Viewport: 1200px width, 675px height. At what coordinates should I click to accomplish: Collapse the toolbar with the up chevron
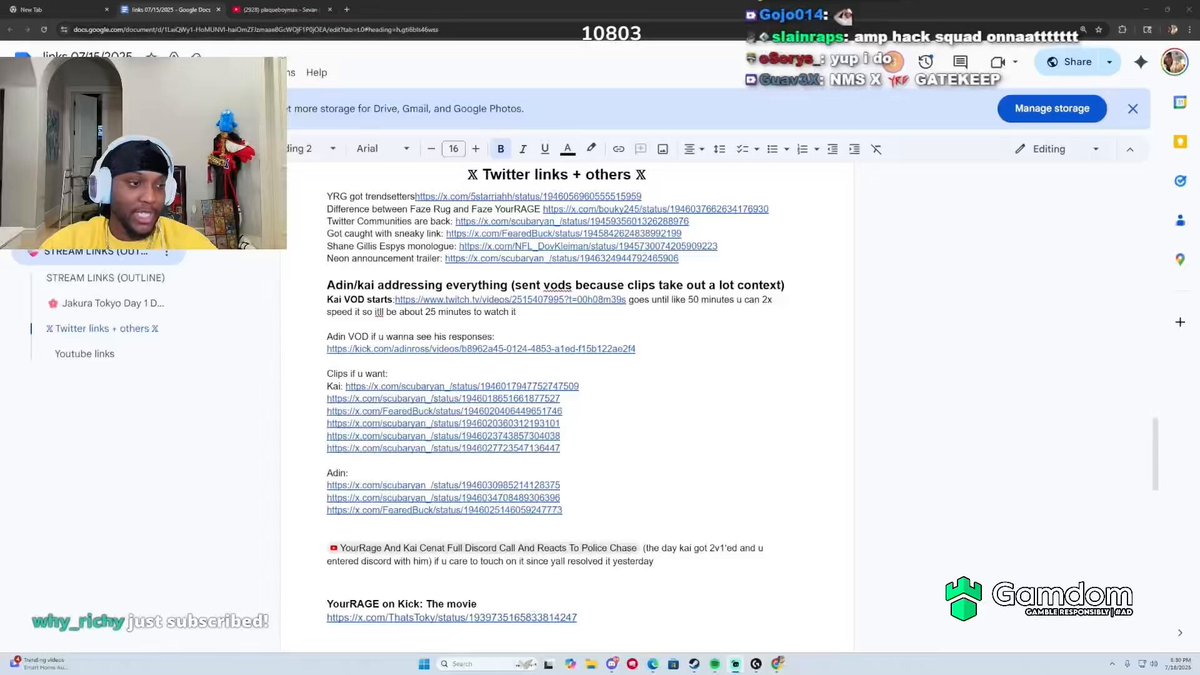[1130, 149]
